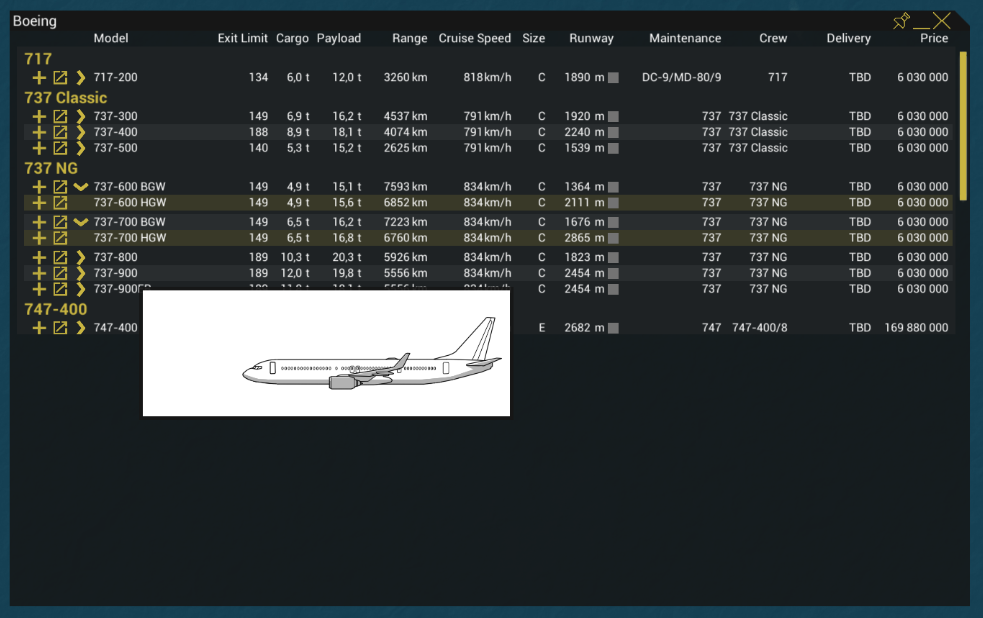Open details icon for 717-200
Screen dimensions: 983x618
(x=60, y=78)
